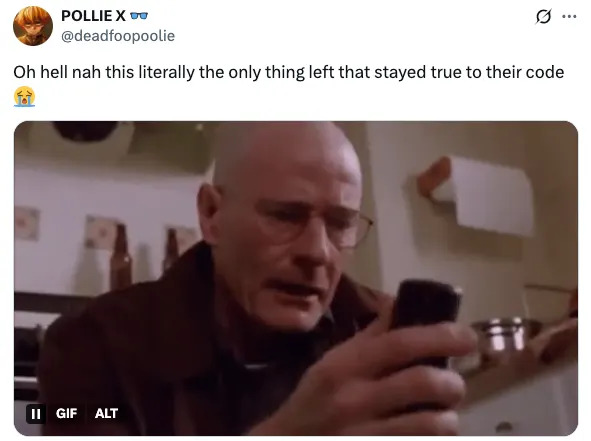This screenshot has width=591, height=441.
Task: Pause the playing GIF
Action: (x=36, y=413)
